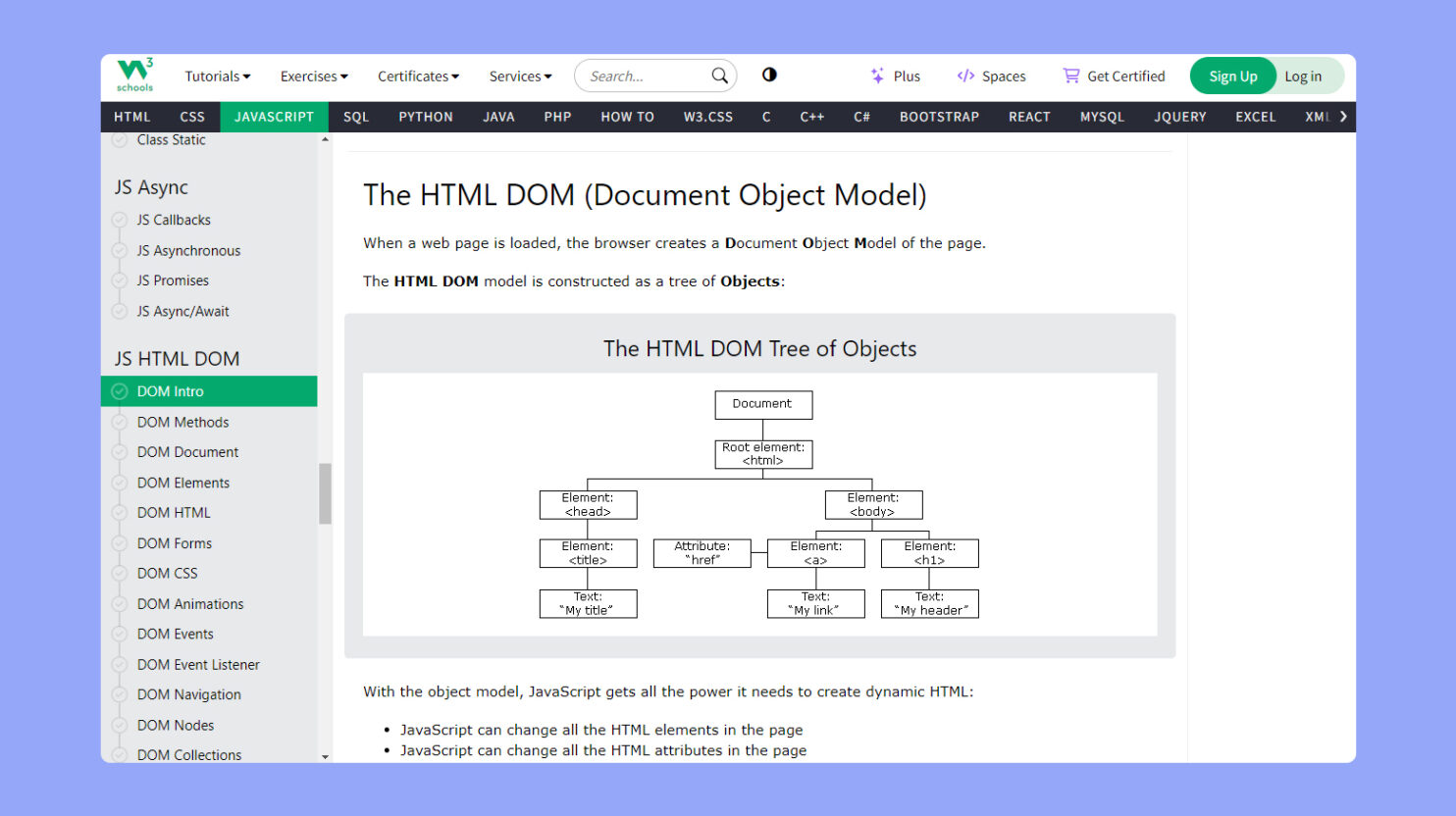Screen dimensions: 1456x816
Task: Open the Exercises dropdown
Action: coord(314,76)
